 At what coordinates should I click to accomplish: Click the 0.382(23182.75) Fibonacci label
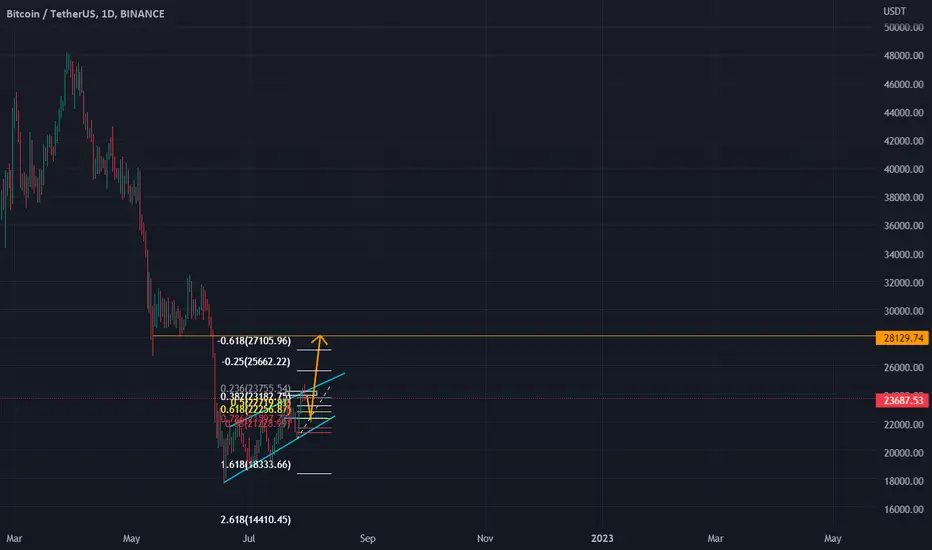pos(256,397)
